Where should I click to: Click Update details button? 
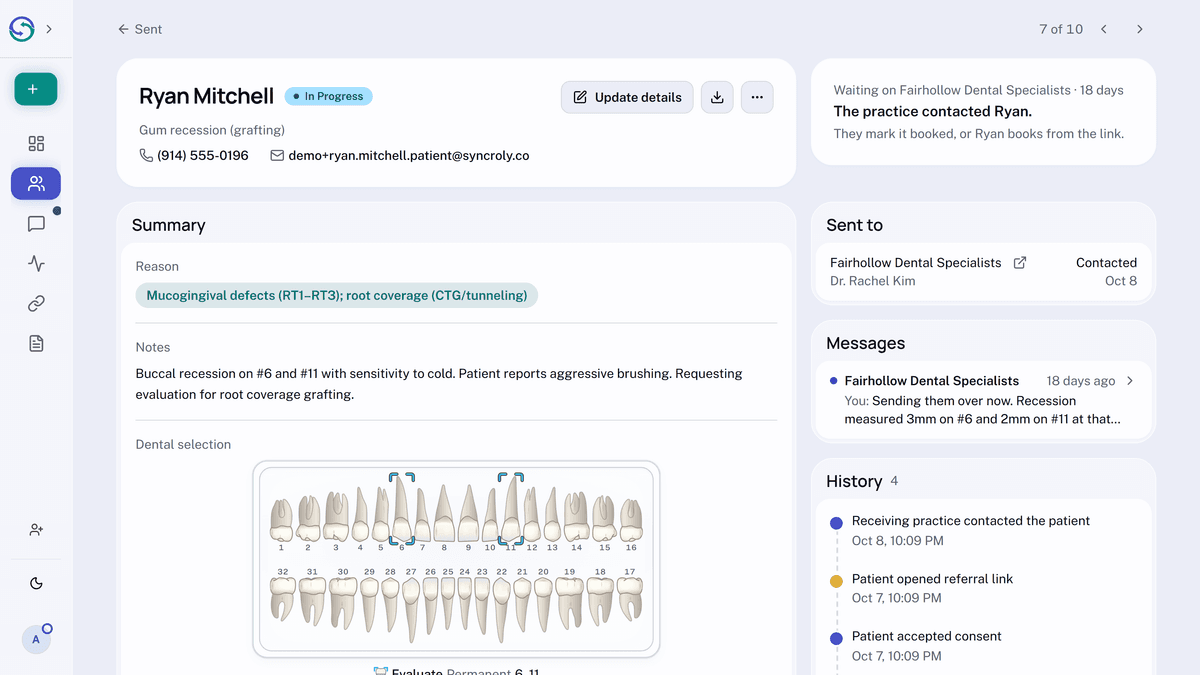(627, 97)
